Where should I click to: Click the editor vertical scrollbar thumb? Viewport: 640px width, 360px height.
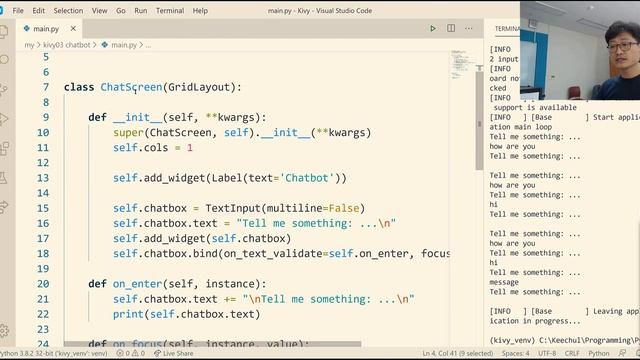point(479,120)
